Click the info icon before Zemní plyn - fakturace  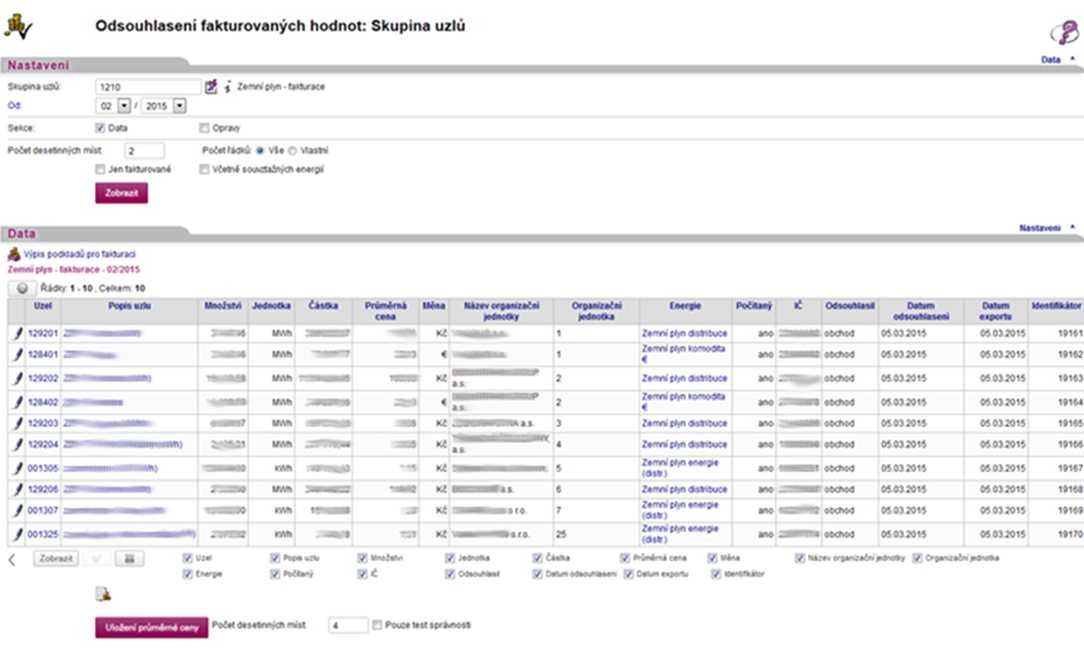227,87
